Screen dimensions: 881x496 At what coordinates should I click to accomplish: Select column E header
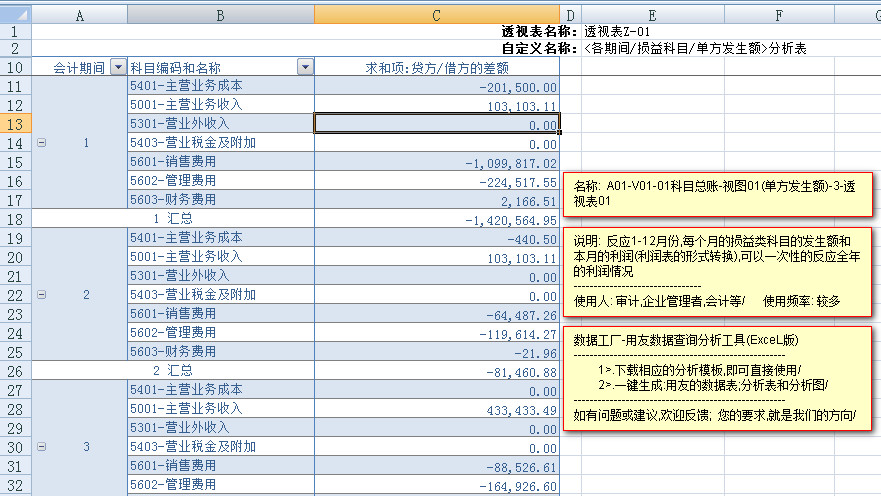pyautogui.click(x=651, y=15)
